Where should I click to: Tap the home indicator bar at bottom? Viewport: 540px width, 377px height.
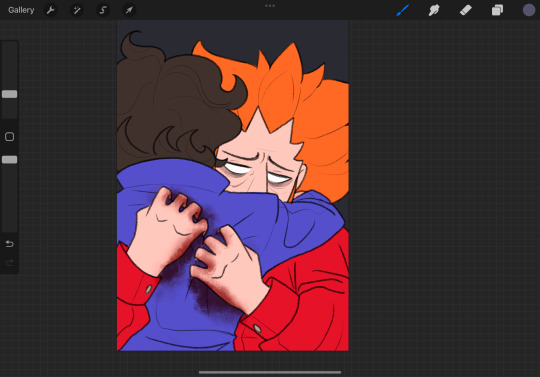click(270, 372)
